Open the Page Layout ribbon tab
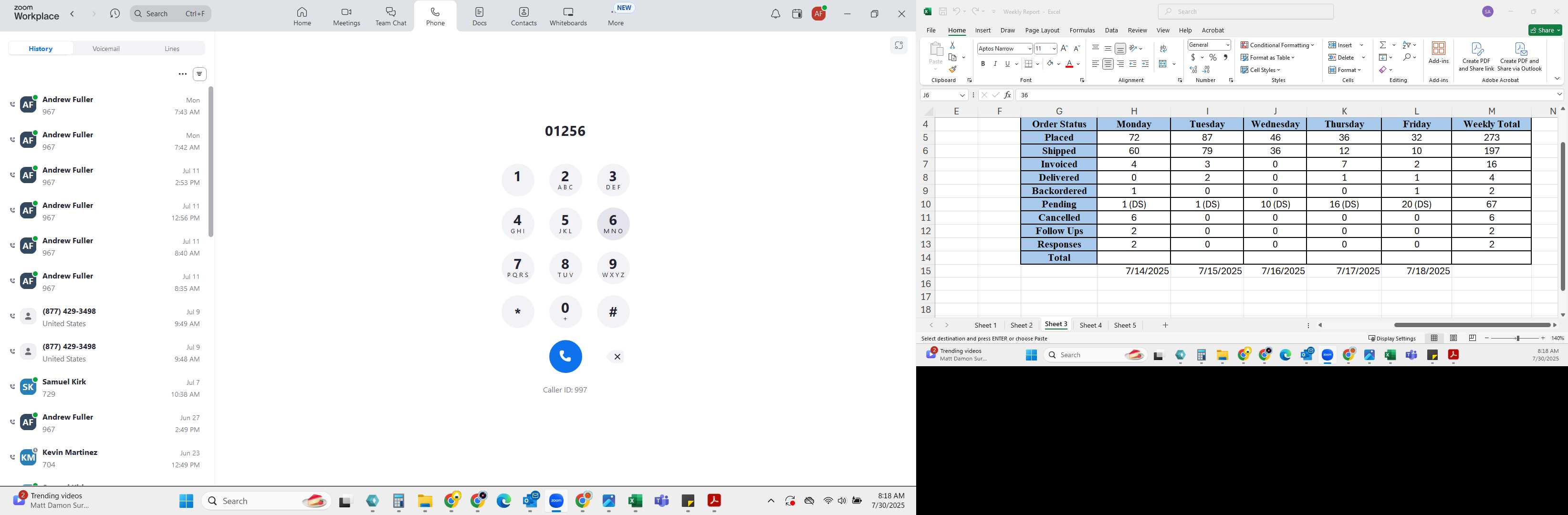 (x=1042, y=31)
